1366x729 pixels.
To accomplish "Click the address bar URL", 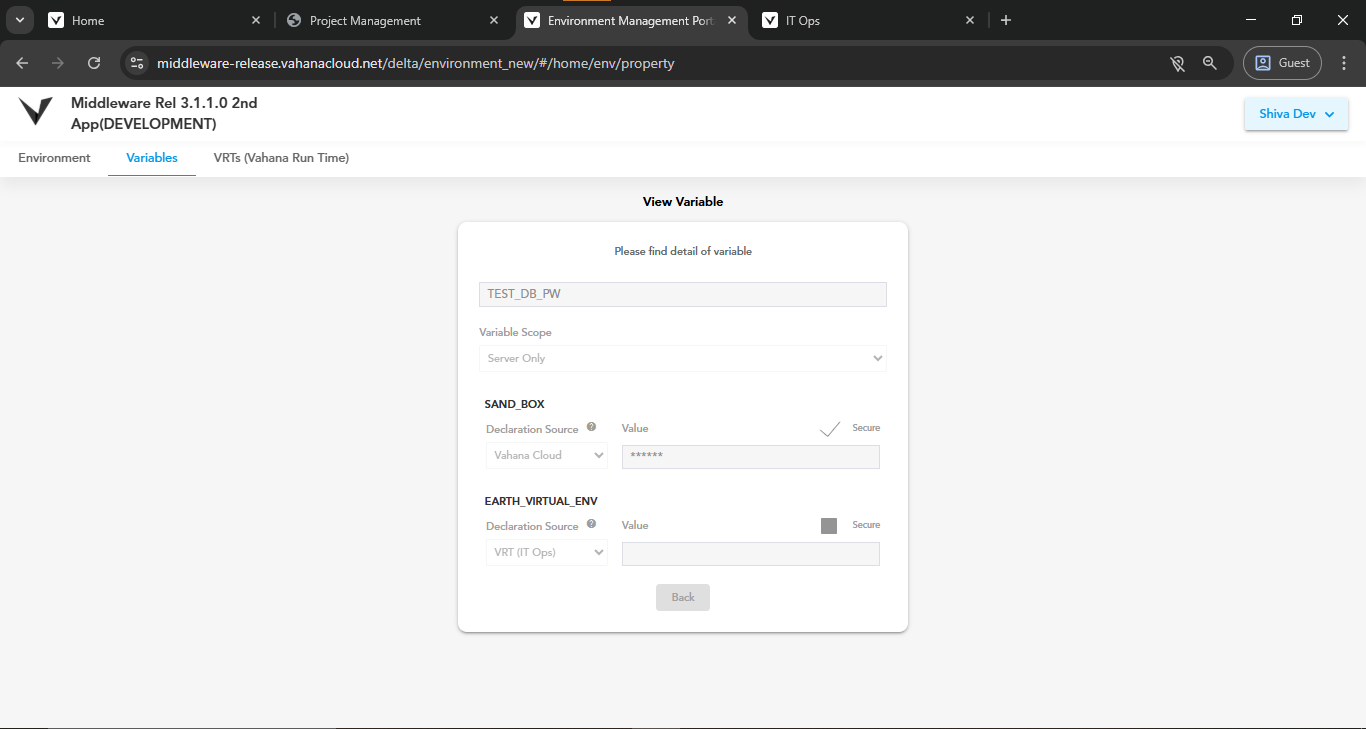I will point(416,63).
